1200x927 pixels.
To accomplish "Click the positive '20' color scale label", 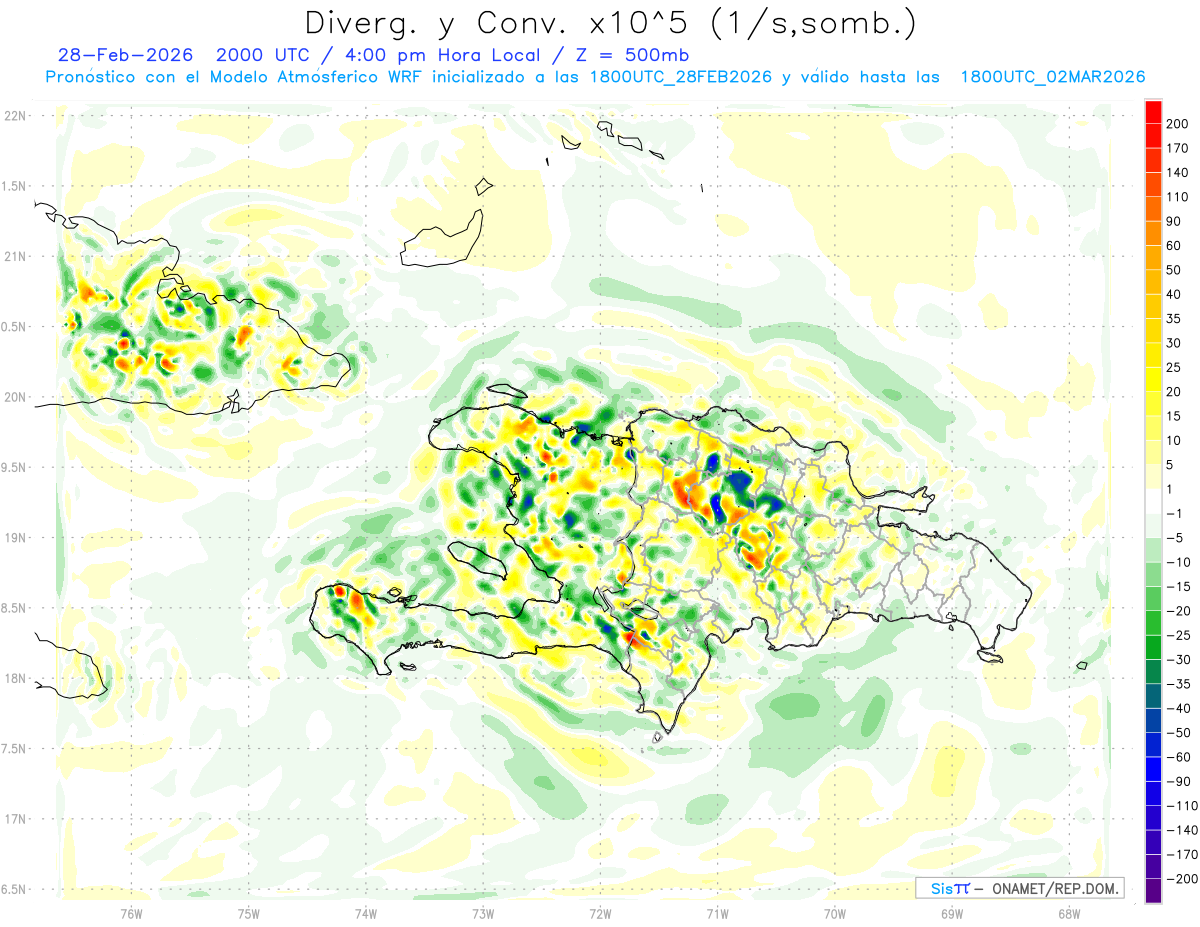I will coord(1174,392).
